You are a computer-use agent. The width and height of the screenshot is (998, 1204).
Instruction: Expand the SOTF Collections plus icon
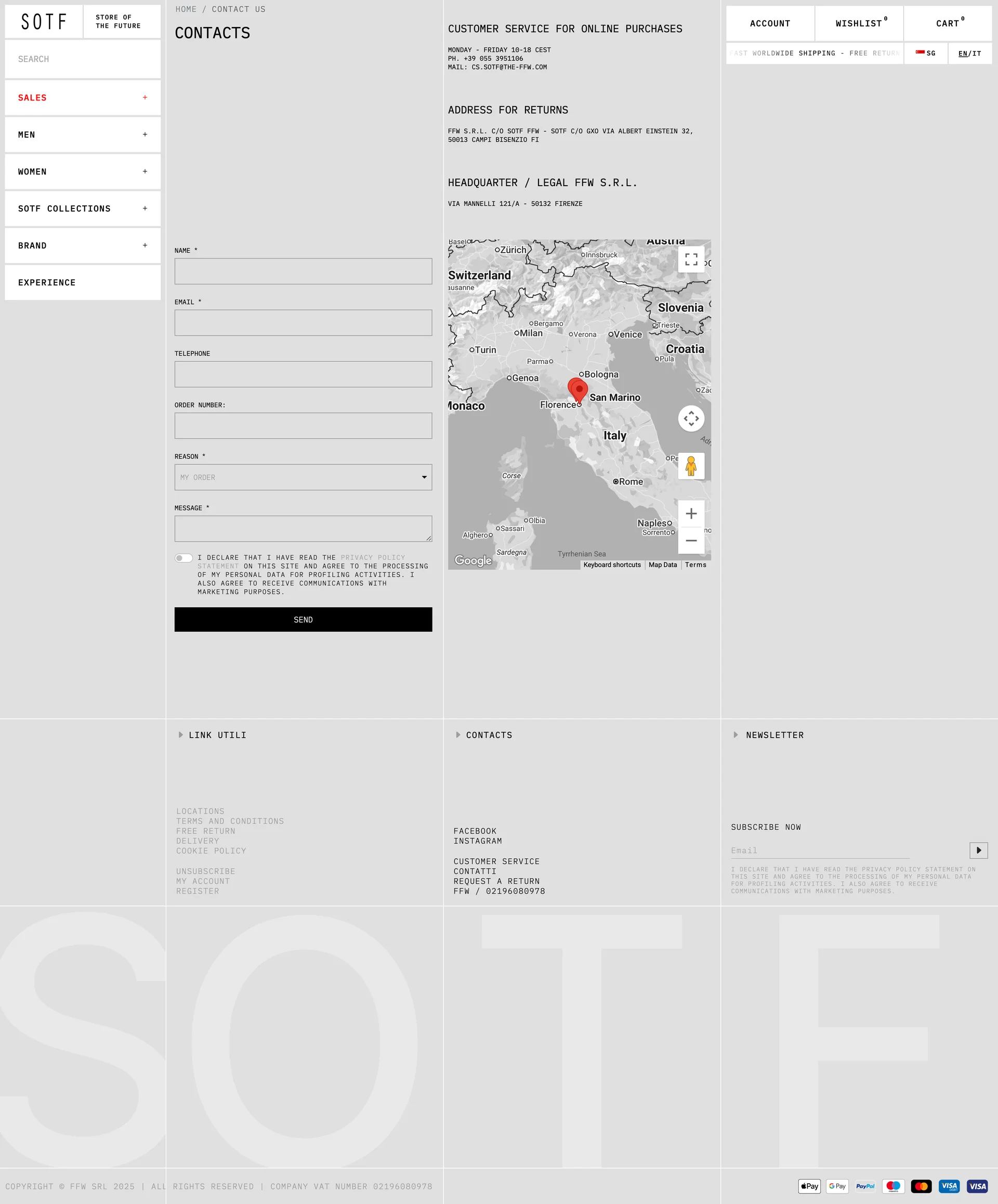pos(145,208)
